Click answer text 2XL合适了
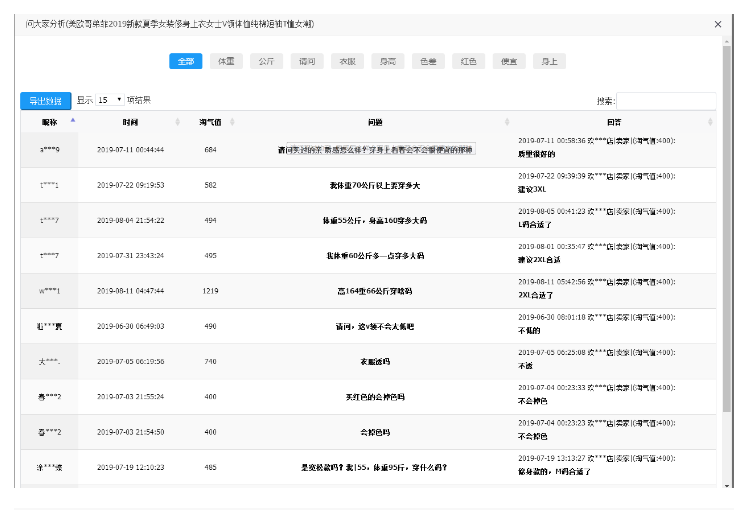This screenshot has width=749, height=510. (535, 295)
